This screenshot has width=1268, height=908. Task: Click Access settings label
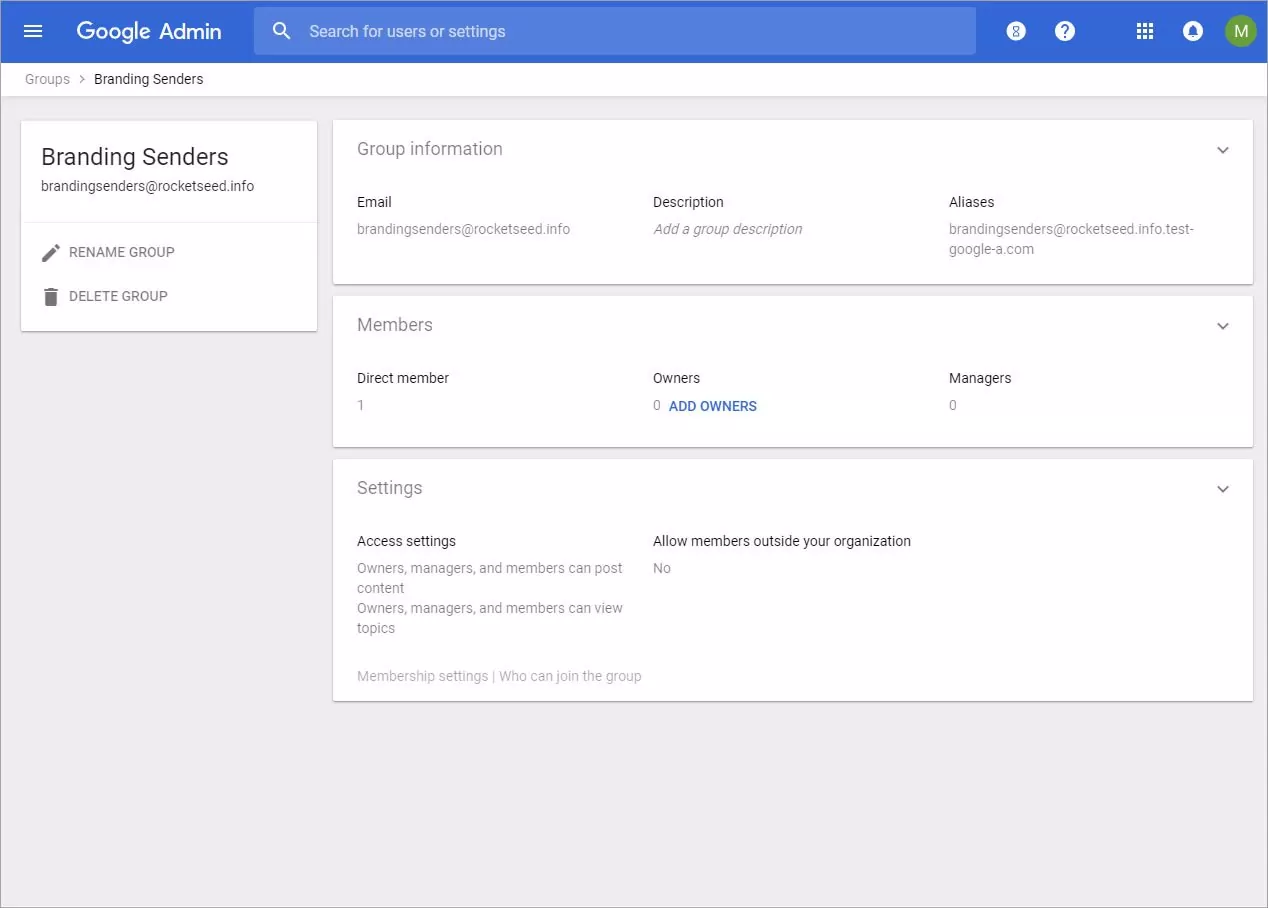(x=406, y=541)
